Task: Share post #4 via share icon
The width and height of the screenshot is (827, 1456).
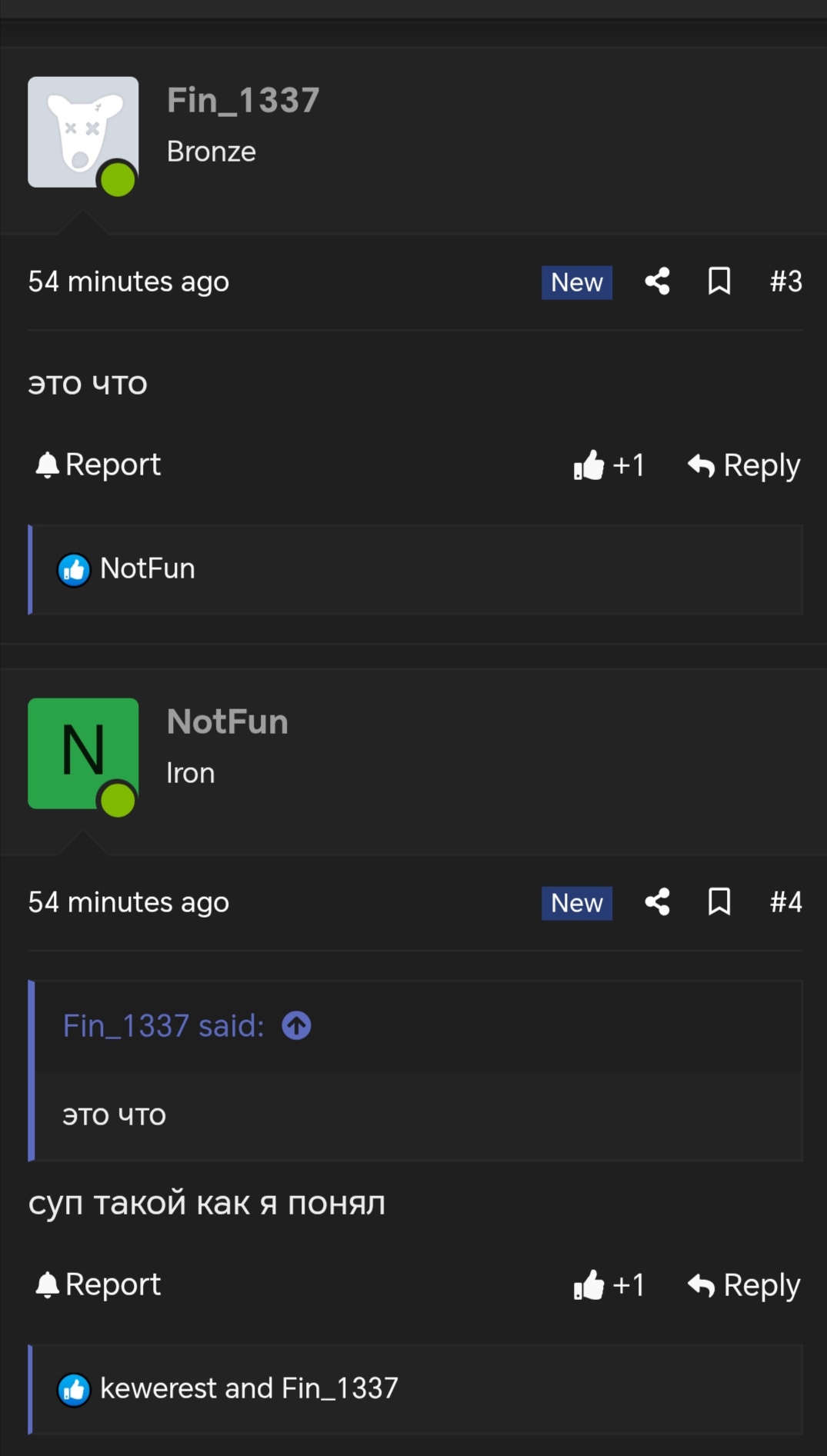Action: click(657, 902)
